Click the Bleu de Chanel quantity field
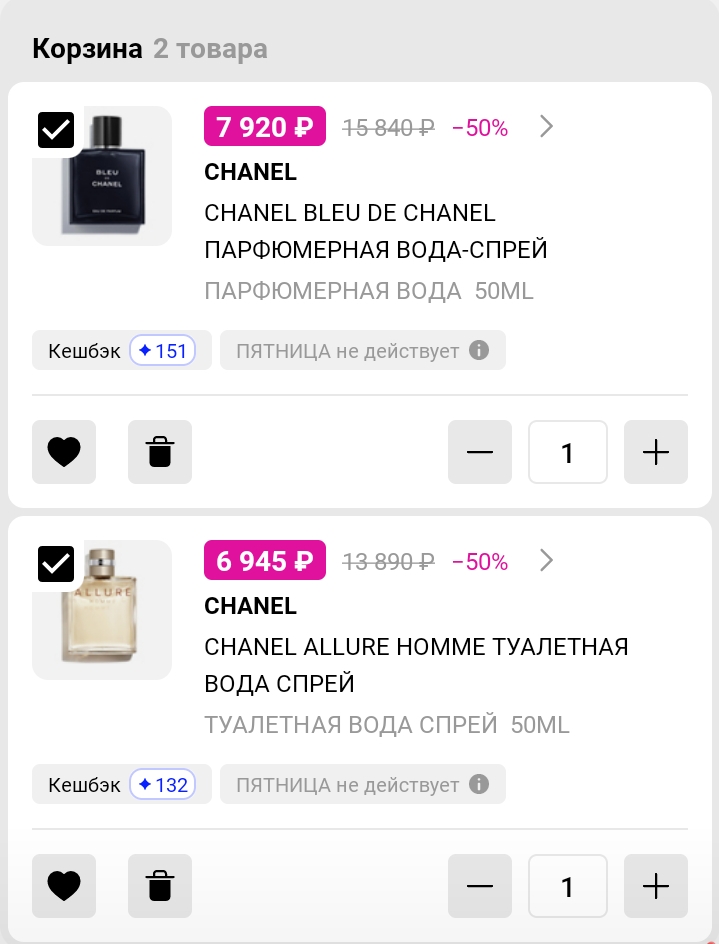This screenshot has width=719, height=944. click(x=568, y=452)
